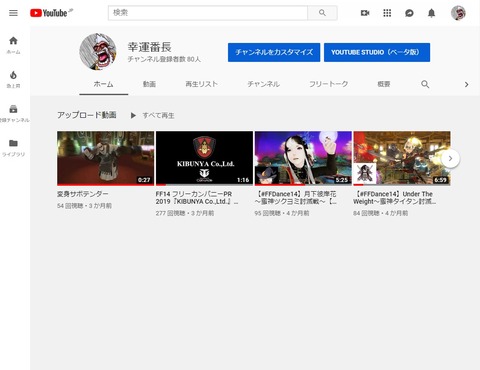This screenshot has width=480, height=370.
Task: Switch to the チャンネル tab
Action: click(263, 84)
